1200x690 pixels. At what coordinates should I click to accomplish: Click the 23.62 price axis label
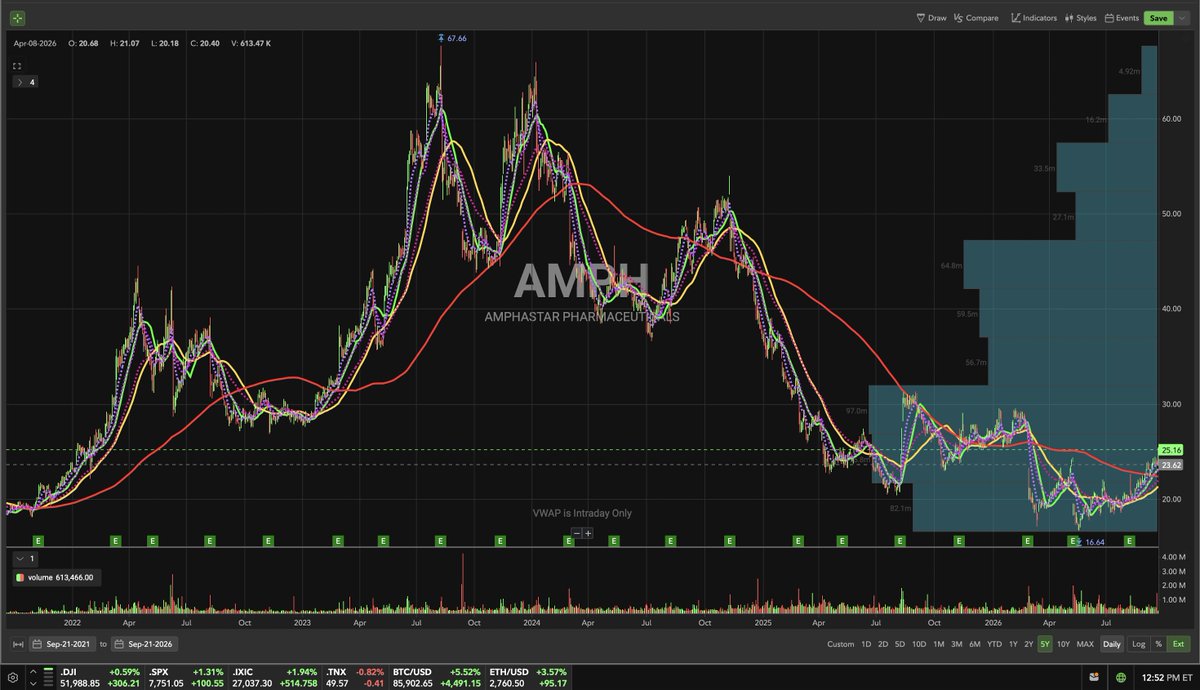pyautogui.click(x=1169, y=464)
